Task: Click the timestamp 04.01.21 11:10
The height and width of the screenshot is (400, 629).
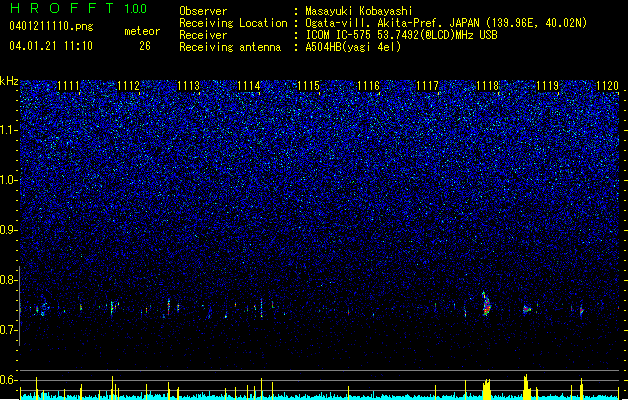Action: (51, 46)
